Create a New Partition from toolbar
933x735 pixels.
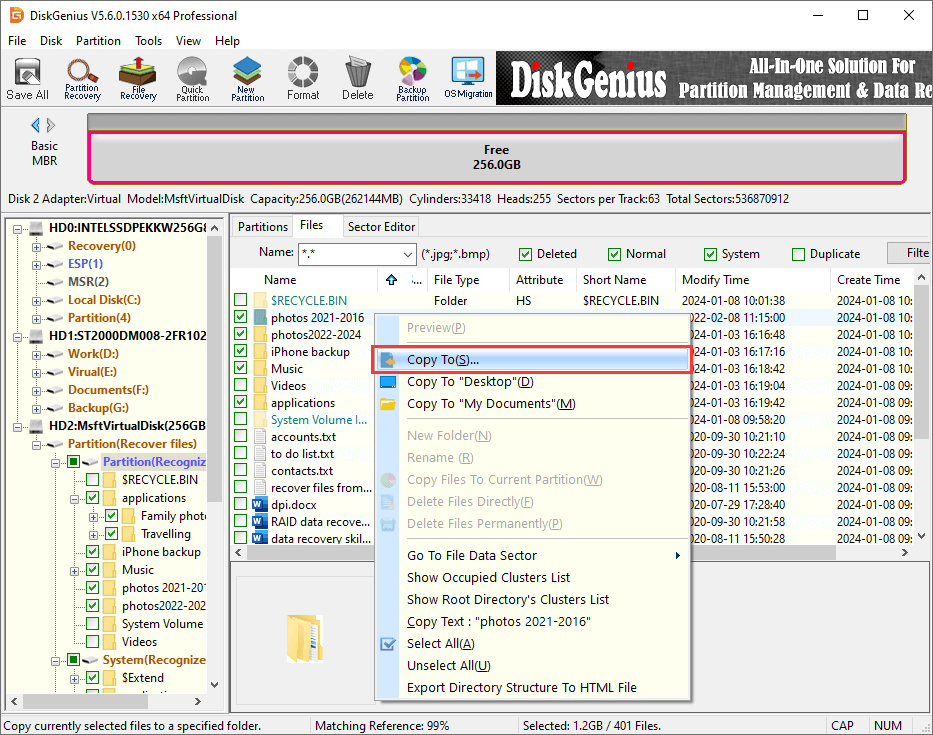tap(248, 79)
